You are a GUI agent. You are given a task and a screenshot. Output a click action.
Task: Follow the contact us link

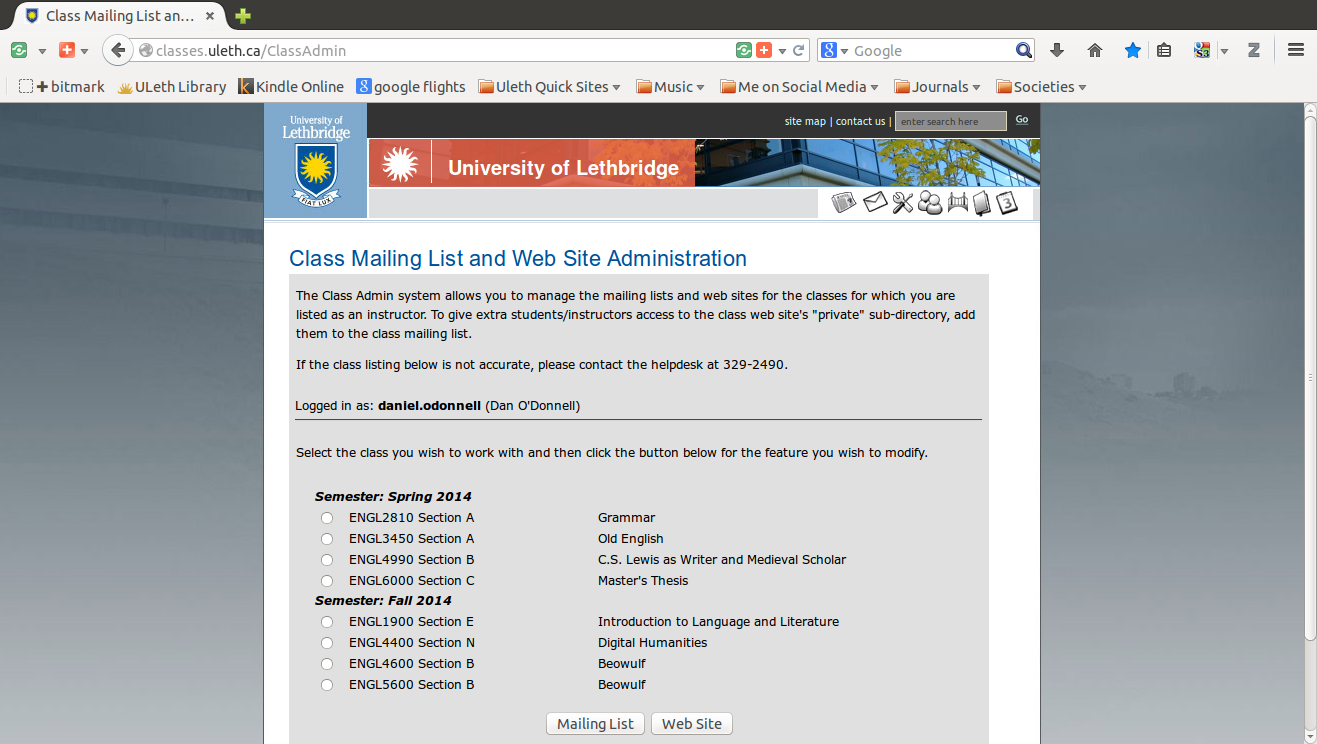click(860, 121)
